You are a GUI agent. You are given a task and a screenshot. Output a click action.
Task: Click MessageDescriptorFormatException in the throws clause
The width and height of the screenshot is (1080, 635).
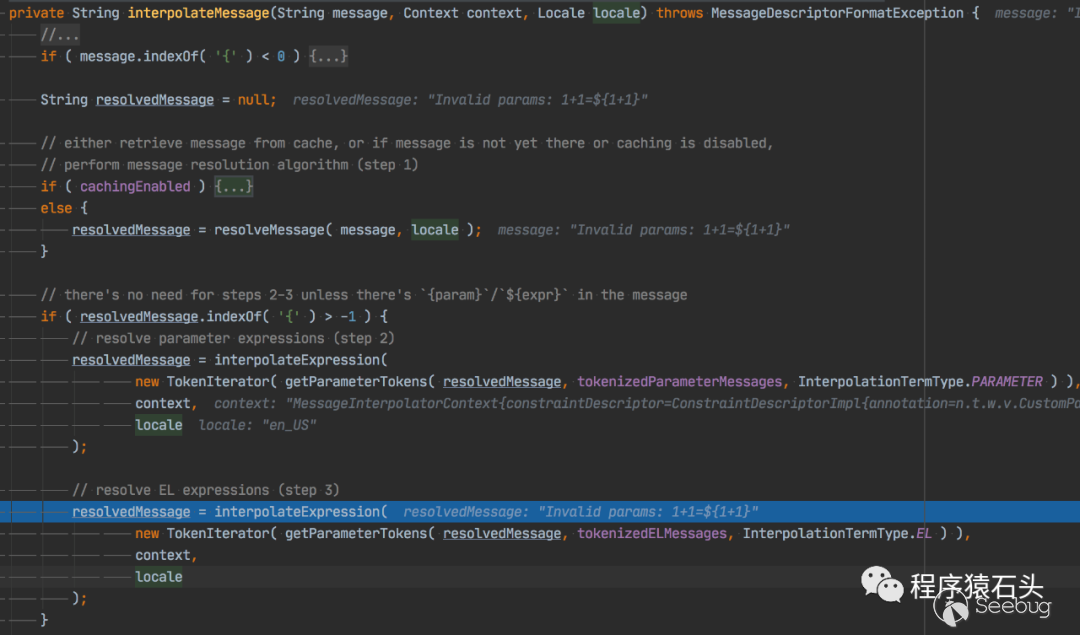[832, 13]
